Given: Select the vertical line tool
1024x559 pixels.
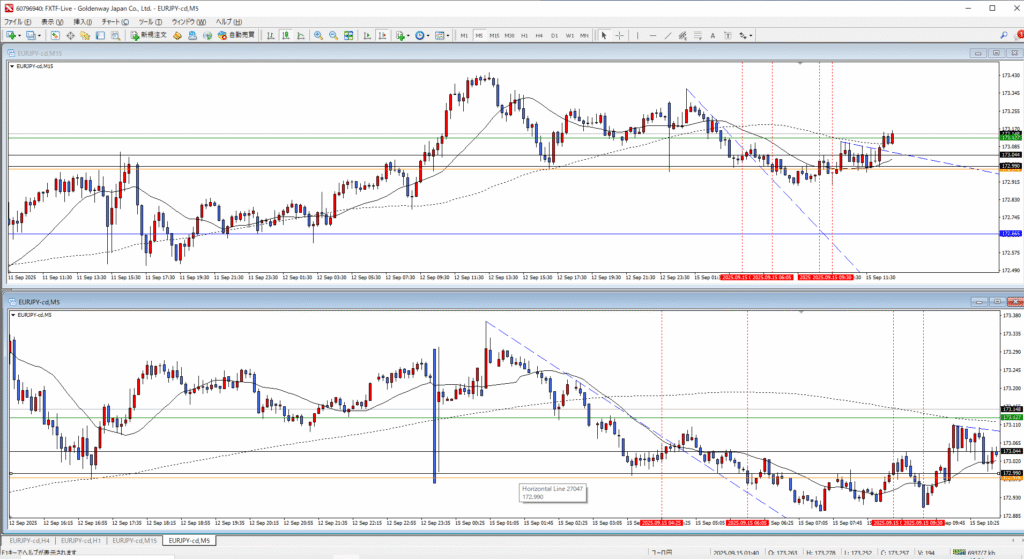Looking at the screenshot, I should (x=637, y=35).
